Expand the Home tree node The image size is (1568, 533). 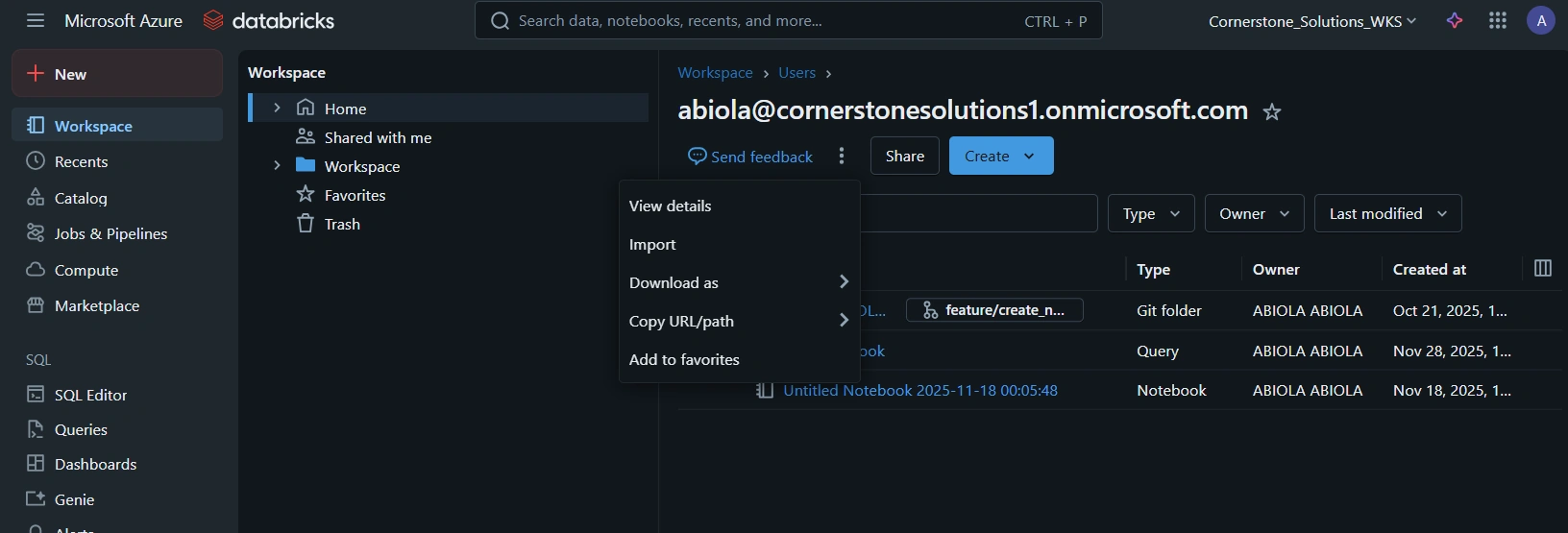[277, 108]
